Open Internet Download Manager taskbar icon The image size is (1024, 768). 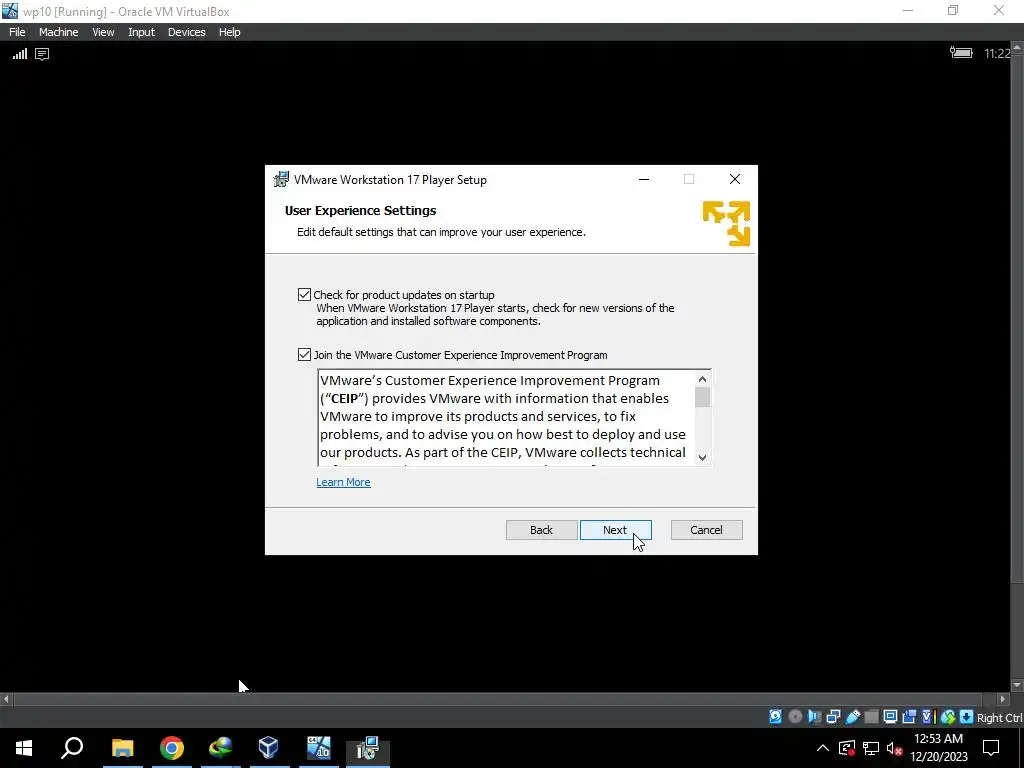click(221, 748)
